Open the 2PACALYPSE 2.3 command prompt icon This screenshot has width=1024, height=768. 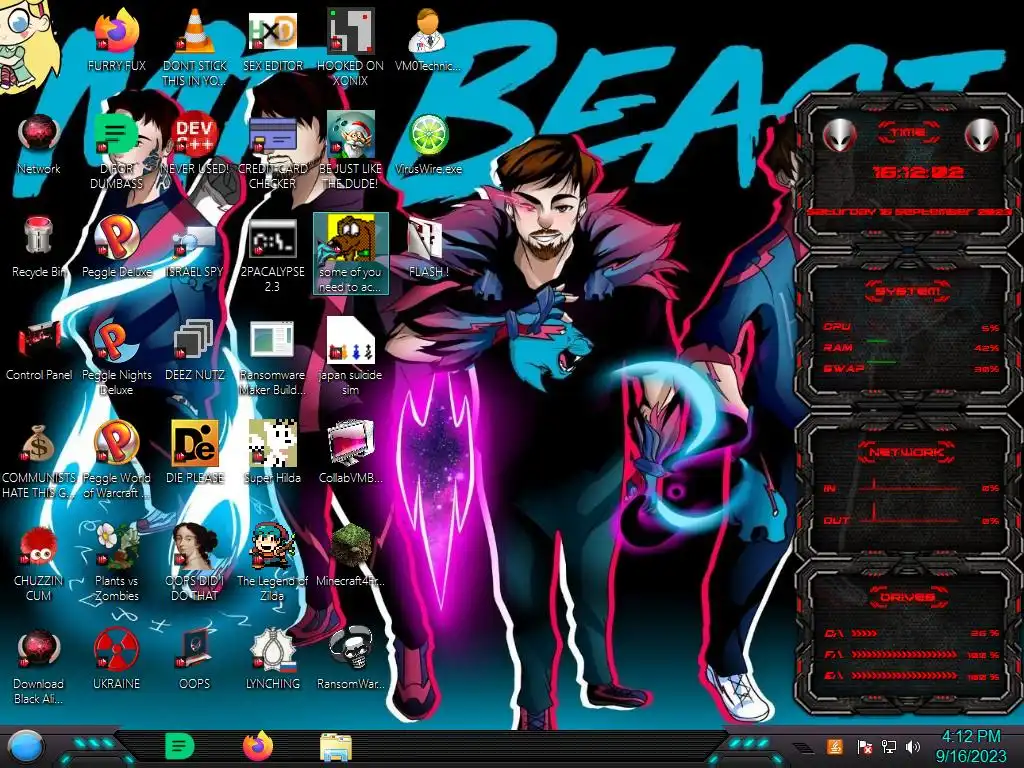click(x=272, y=255)
